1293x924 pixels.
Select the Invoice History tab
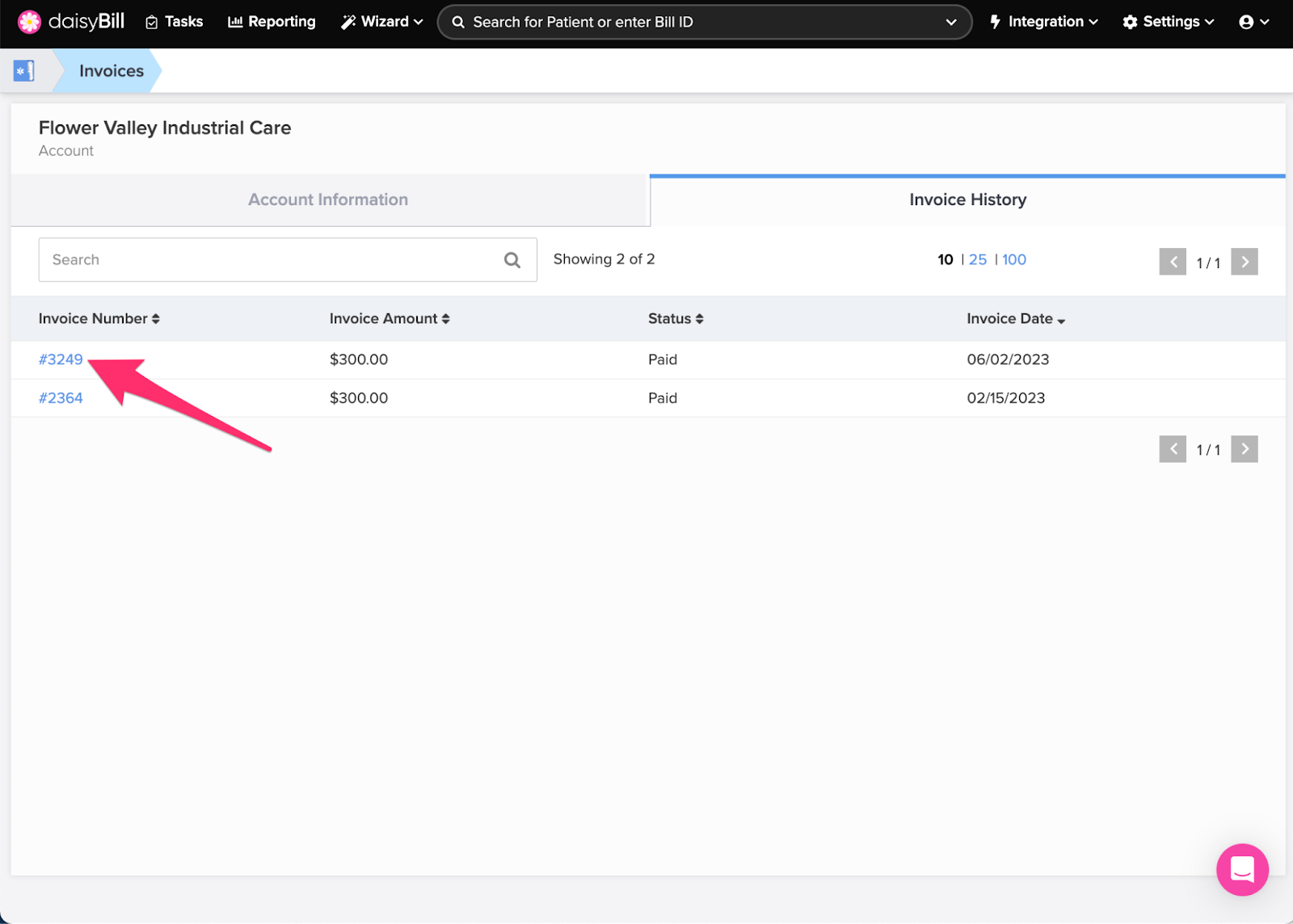967,199
